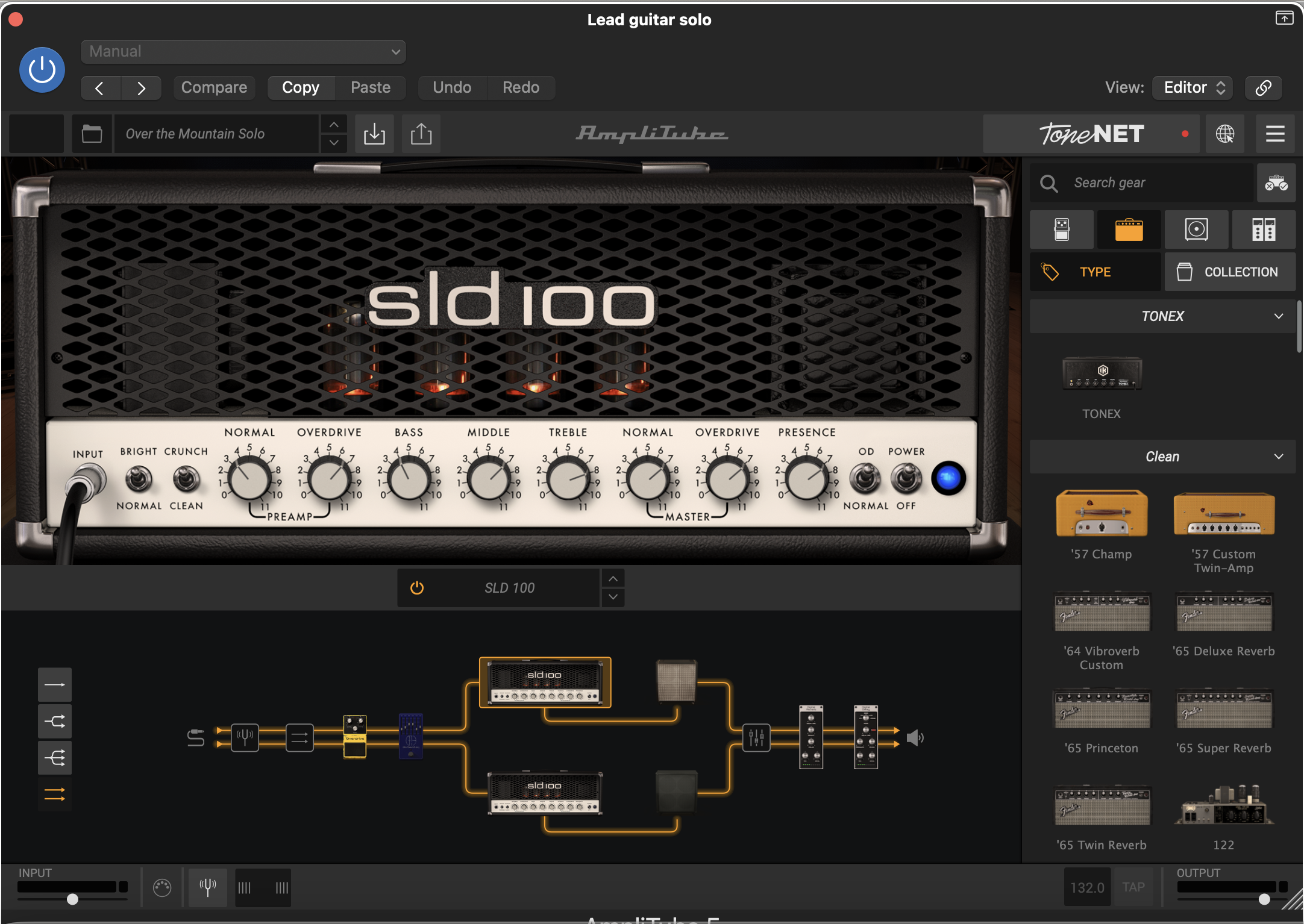This screenshot has height=924, width=1304.
Task: Switch to the COLLECTION tab
Action: click(1230, 272)
